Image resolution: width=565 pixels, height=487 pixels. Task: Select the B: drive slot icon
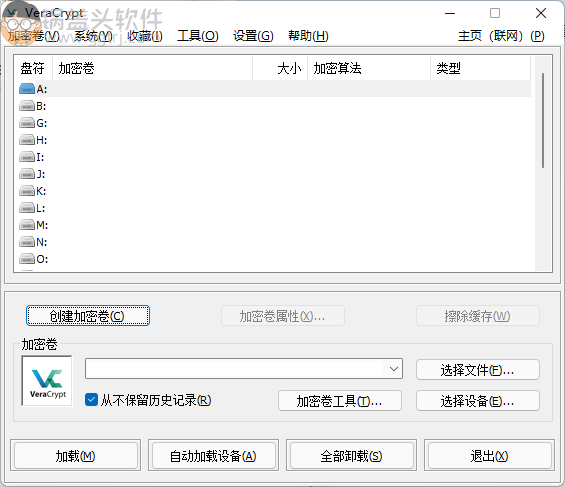click(27, 106)
